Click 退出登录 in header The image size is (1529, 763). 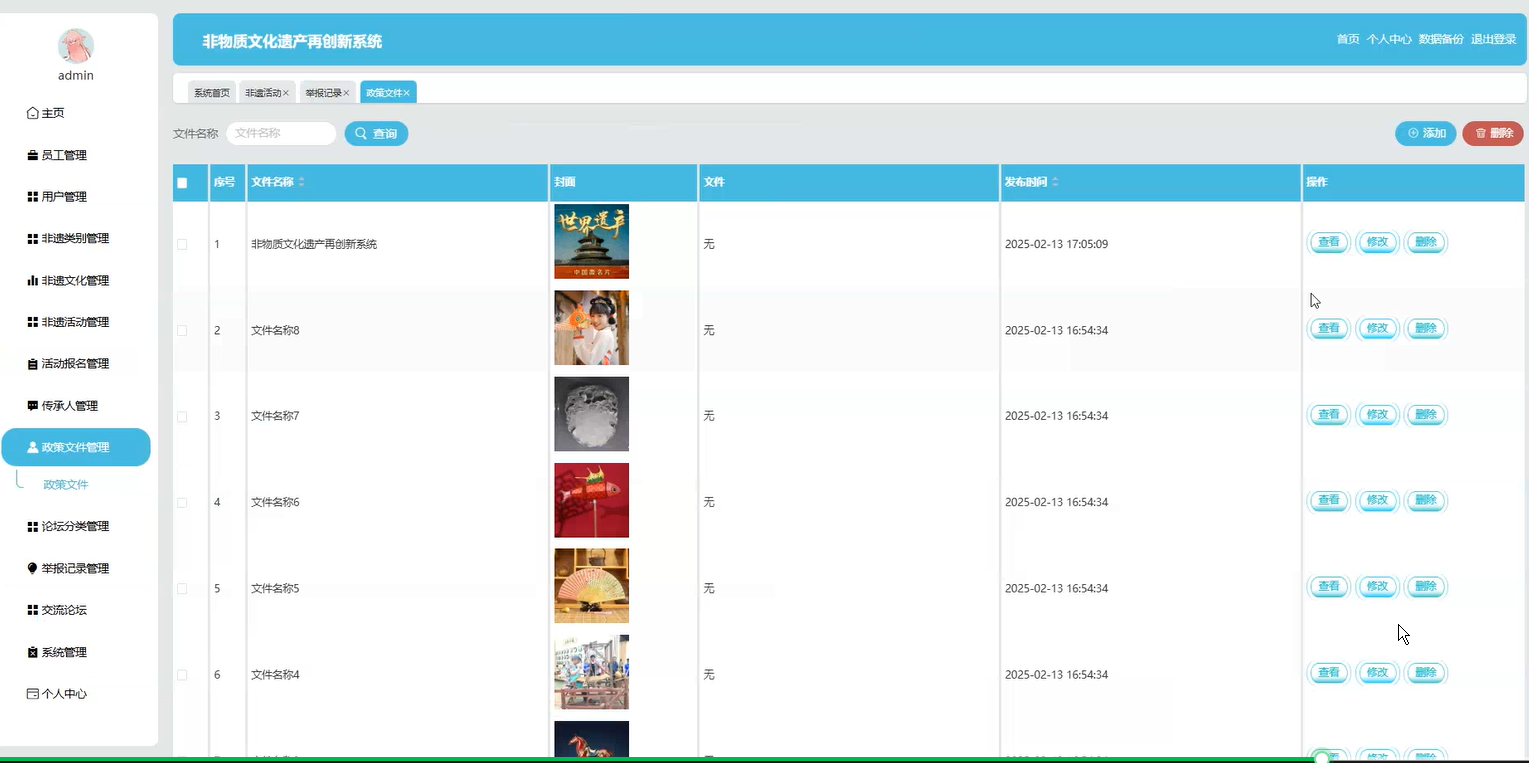[1494, 39]
